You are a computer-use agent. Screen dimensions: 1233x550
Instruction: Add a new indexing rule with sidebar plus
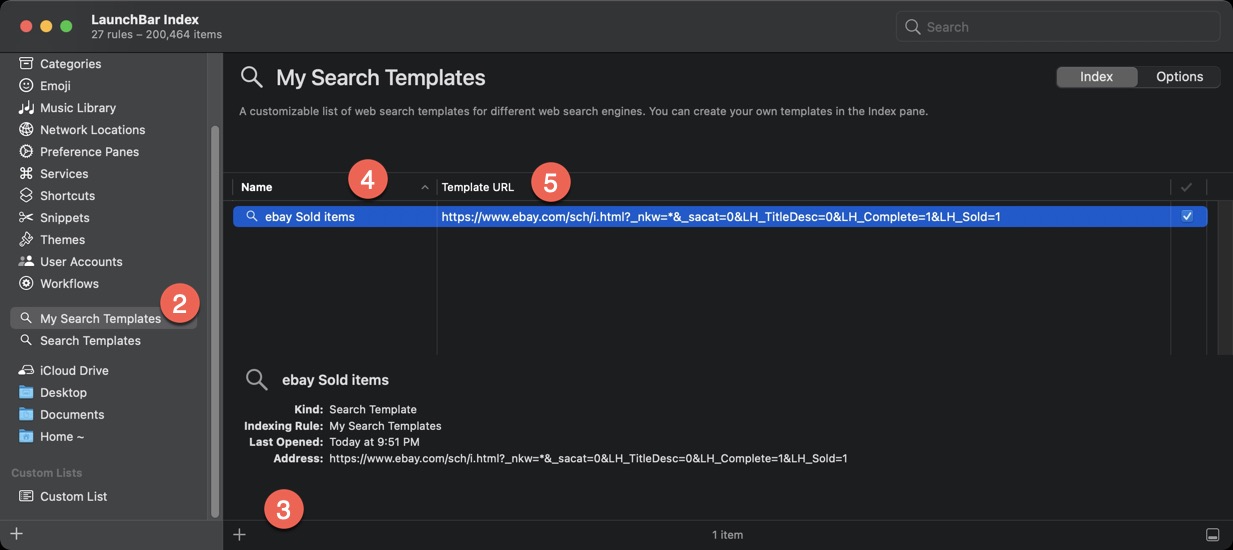[16, 534]
